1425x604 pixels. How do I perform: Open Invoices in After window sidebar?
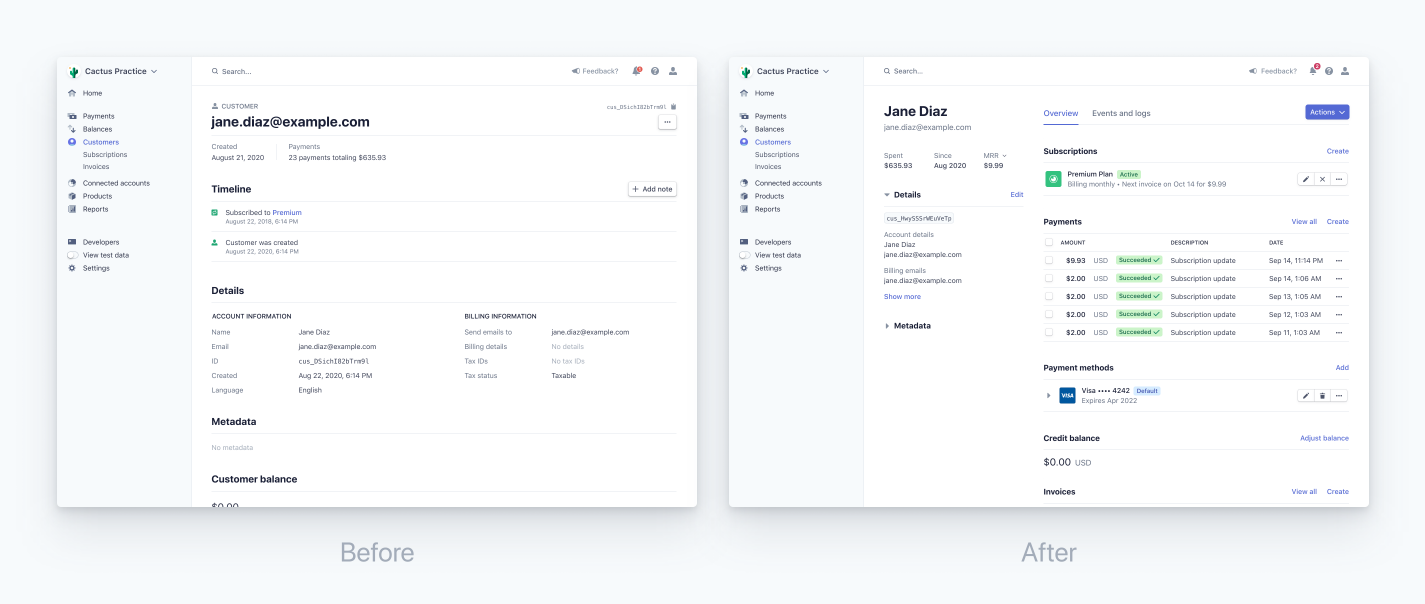(768, 167)
